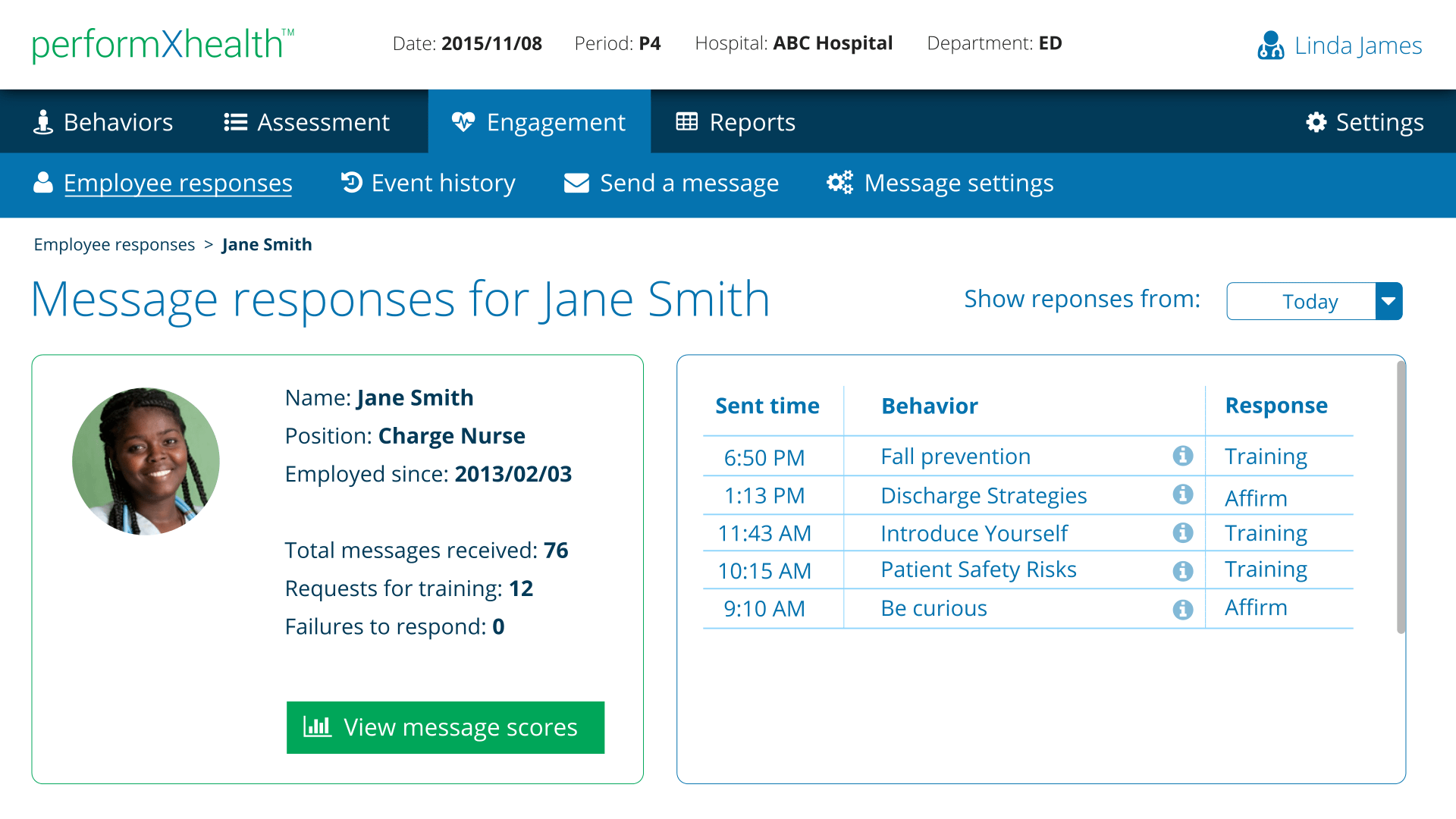Open the Event history sub-menu
The width and height of the screenshot is (1456, 819).
[428, 183]
